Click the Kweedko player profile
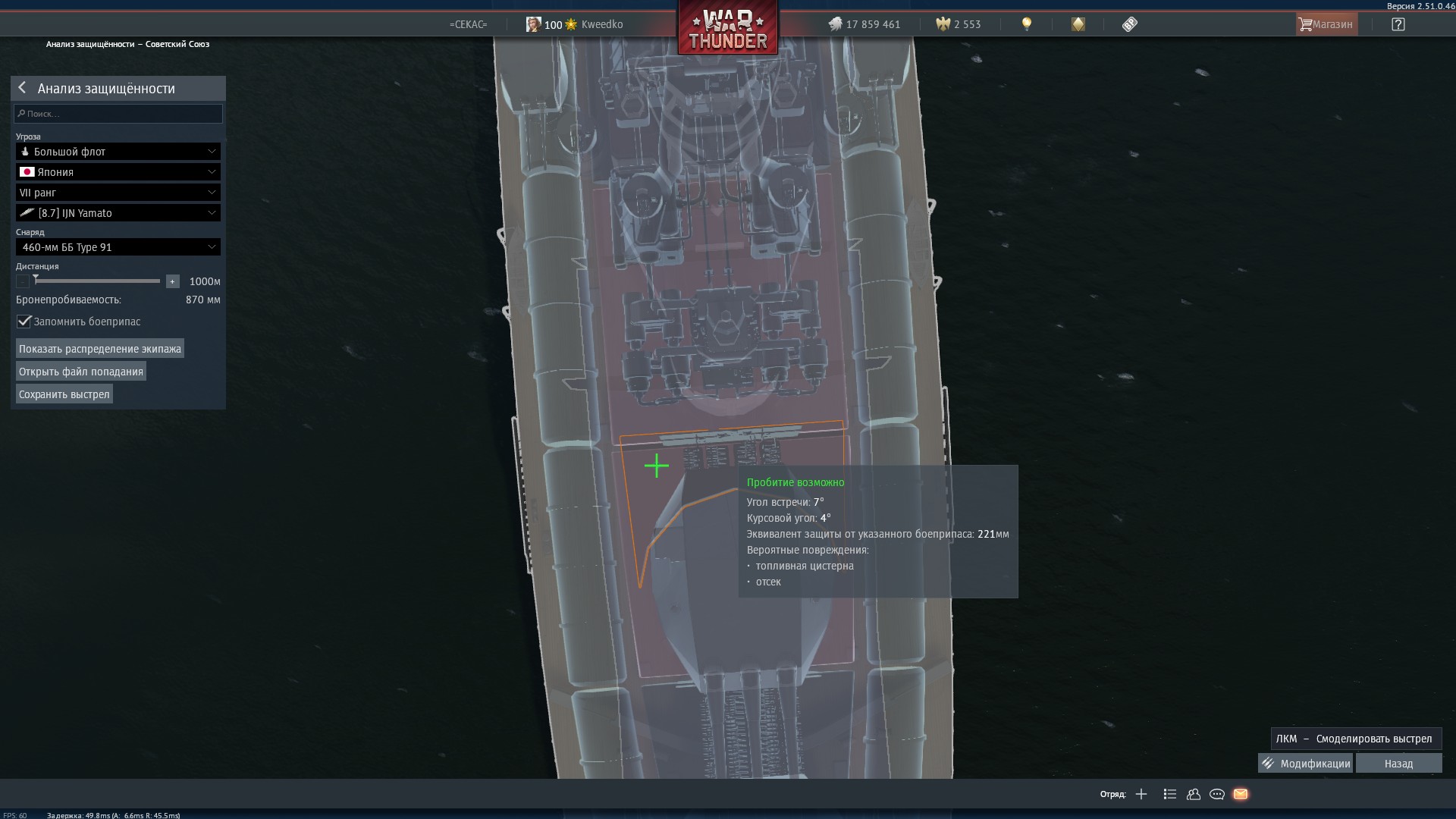 tap(601, 24)
